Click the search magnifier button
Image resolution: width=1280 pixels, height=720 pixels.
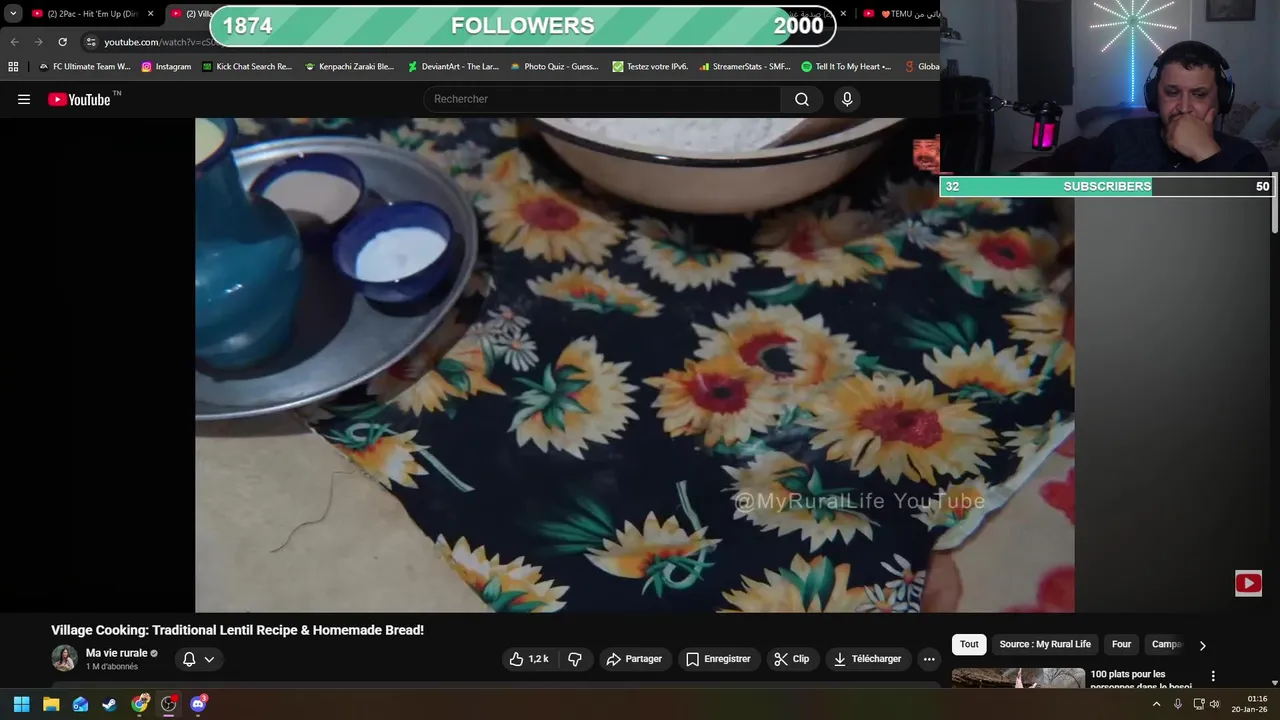[x=802, y=99]
